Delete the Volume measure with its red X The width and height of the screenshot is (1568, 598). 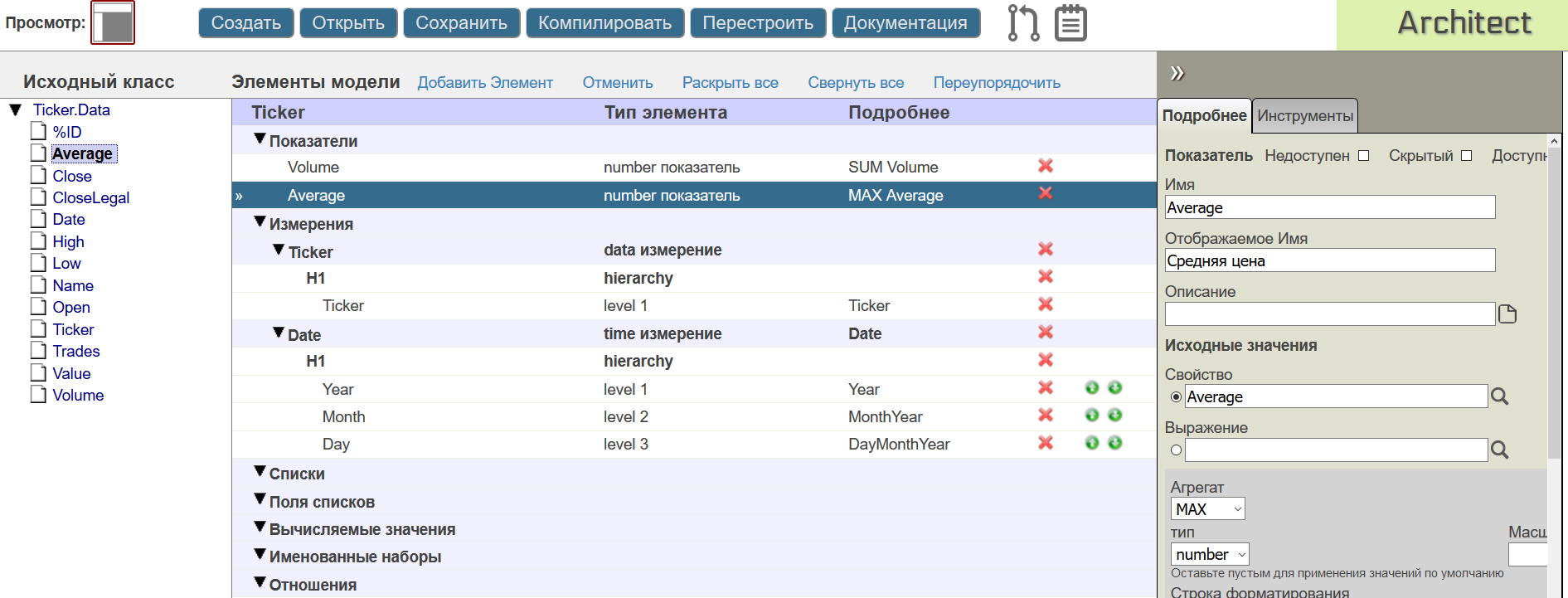[x=1046, y=166]
